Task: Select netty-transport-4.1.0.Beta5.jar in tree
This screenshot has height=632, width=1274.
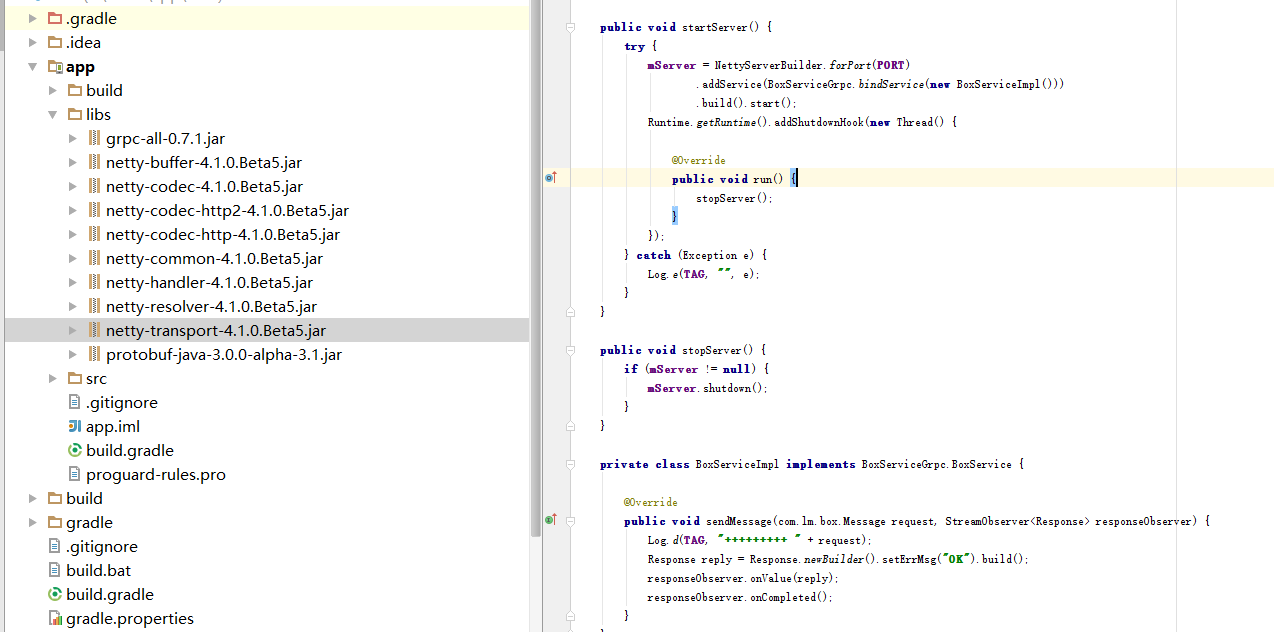Action: 215,331
